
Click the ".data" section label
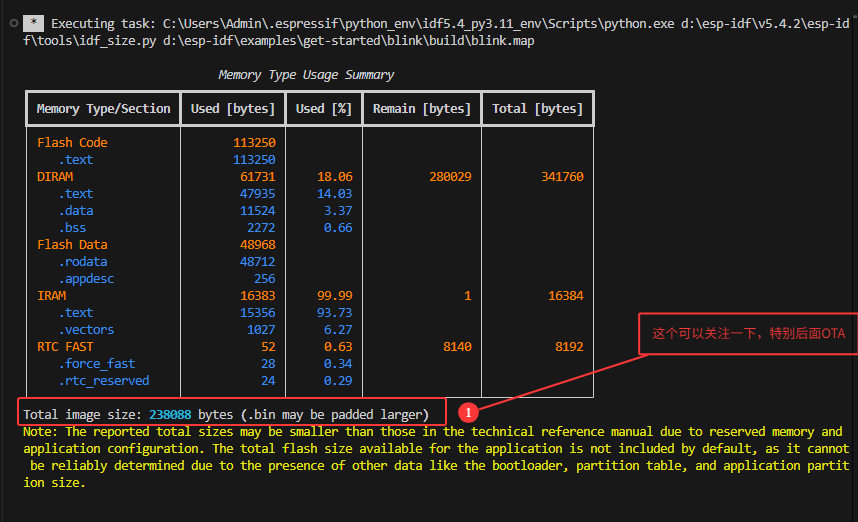click(76, 210)
